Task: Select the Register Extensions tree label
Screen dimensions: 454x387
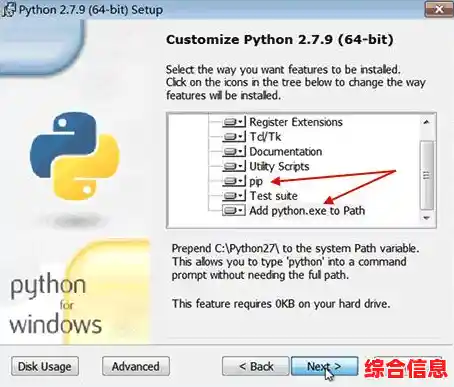Action: click(296, 122)
